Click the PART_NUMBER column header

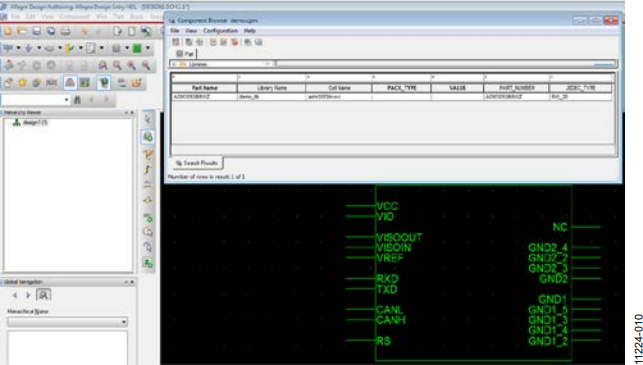pos(516,88)
